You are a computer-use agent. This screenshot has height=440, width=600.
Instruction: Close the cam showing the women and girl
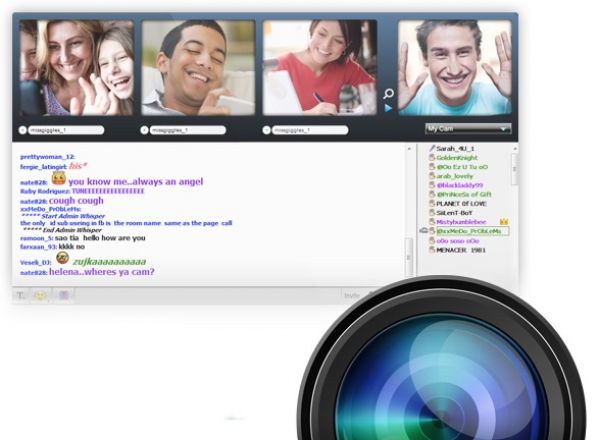click(x=23, y=130)
